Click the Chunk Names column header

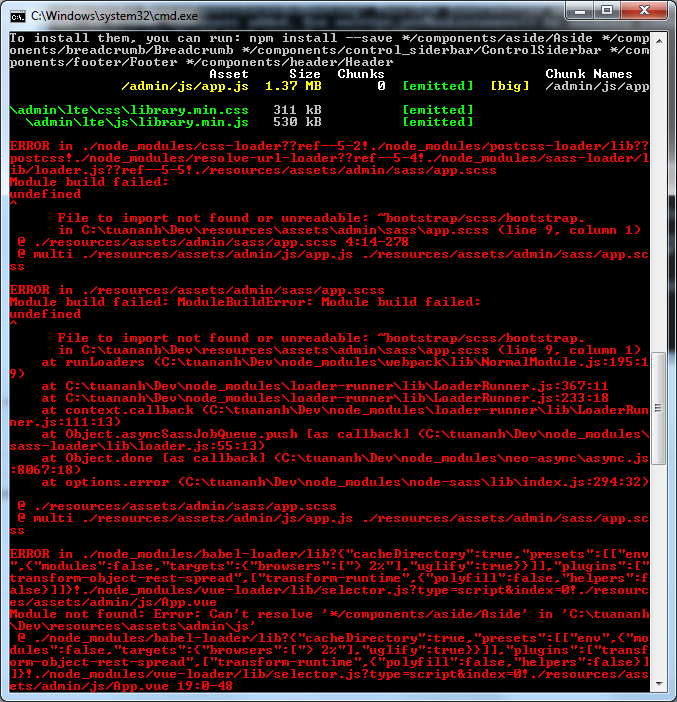pyautogui.click(x=589, y=74)
